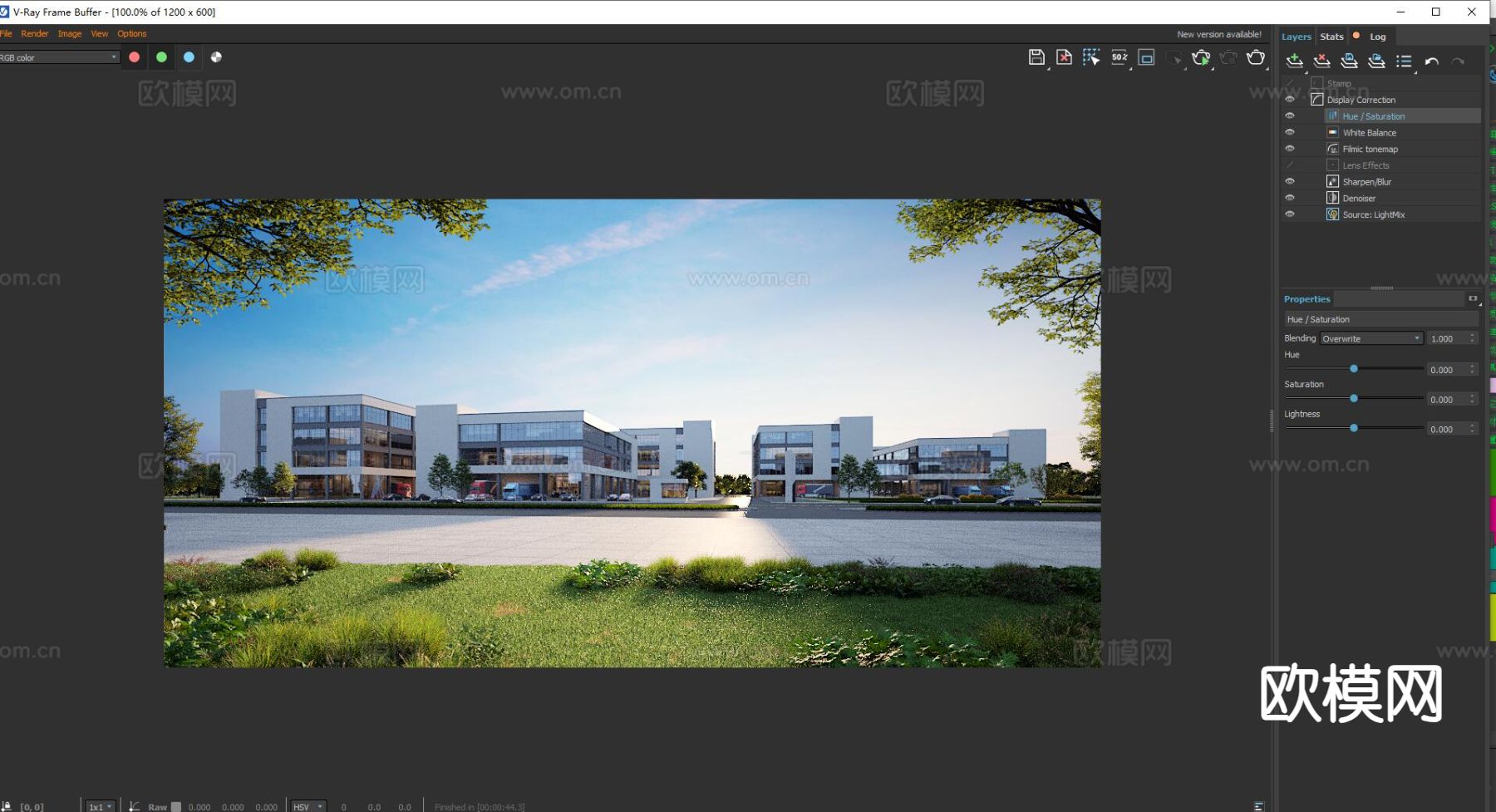The image size is (1496, 812).
Task: Click the curve icon beside Raw
Action: coord(135,806)
